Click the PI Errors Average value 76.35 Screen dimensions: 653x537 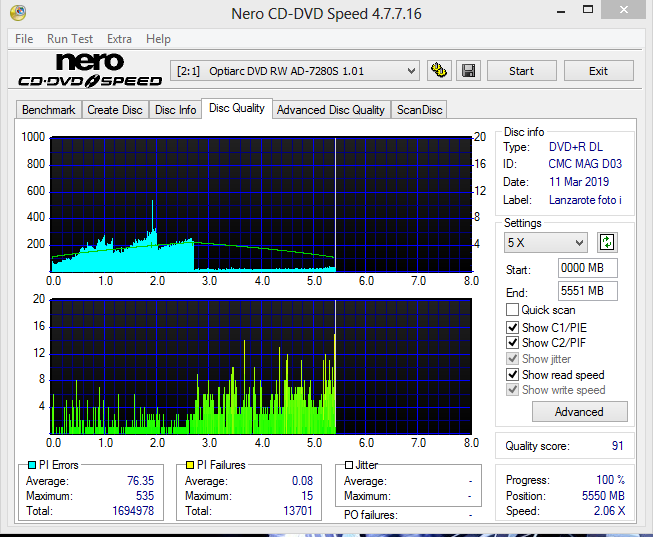[x=140, y=481]
